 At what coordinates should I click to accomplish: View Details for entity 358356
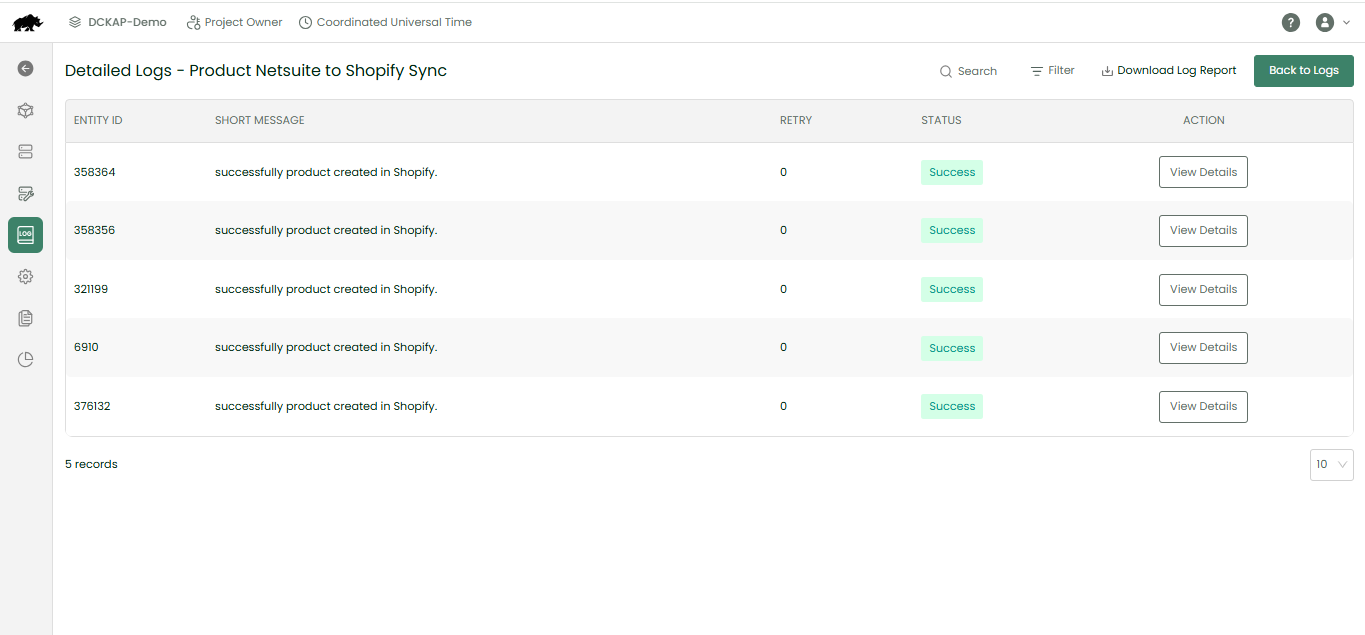tap(1203, 231)
